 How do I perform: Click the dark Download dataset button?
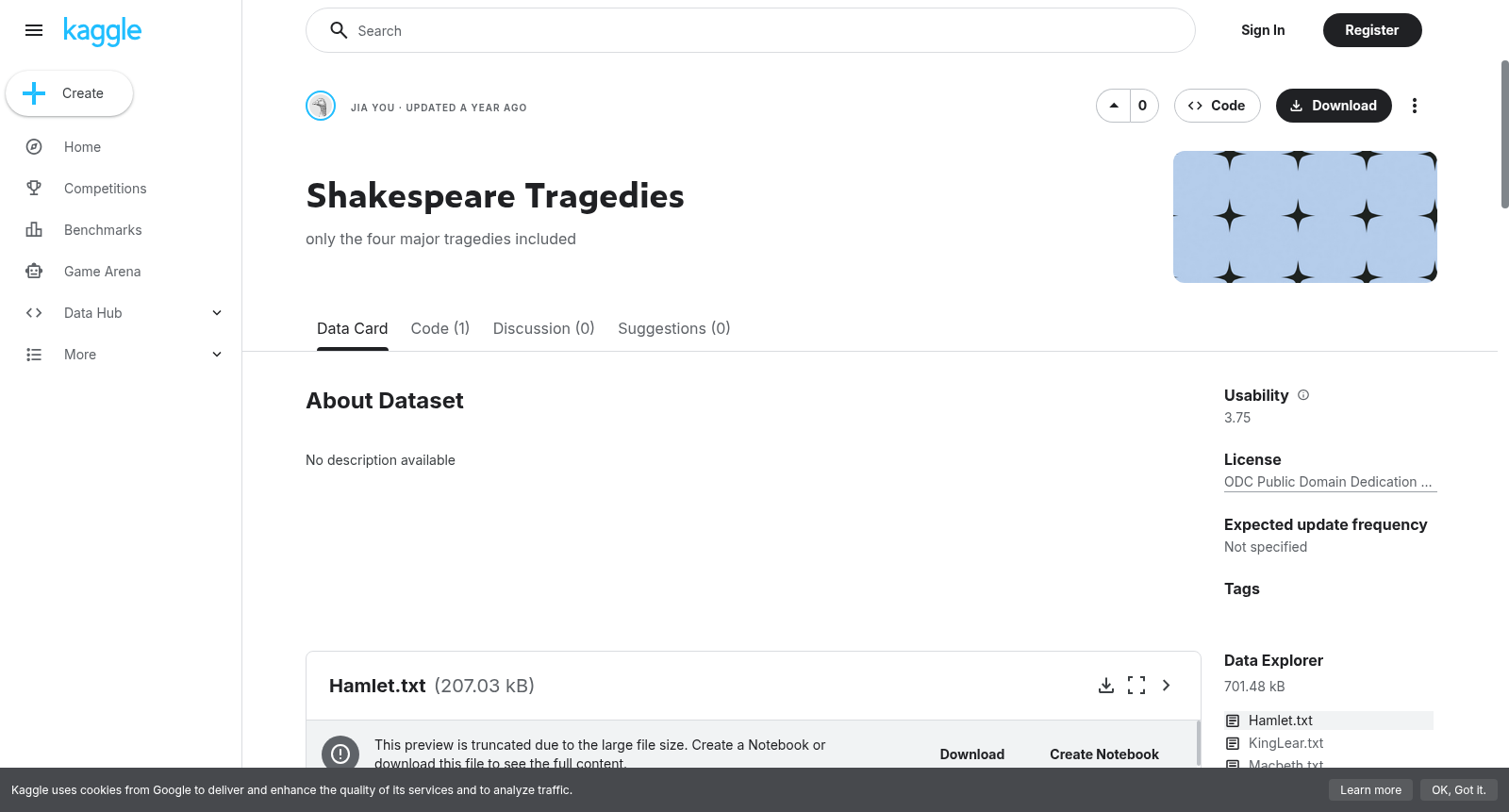tap(1334, 106)
